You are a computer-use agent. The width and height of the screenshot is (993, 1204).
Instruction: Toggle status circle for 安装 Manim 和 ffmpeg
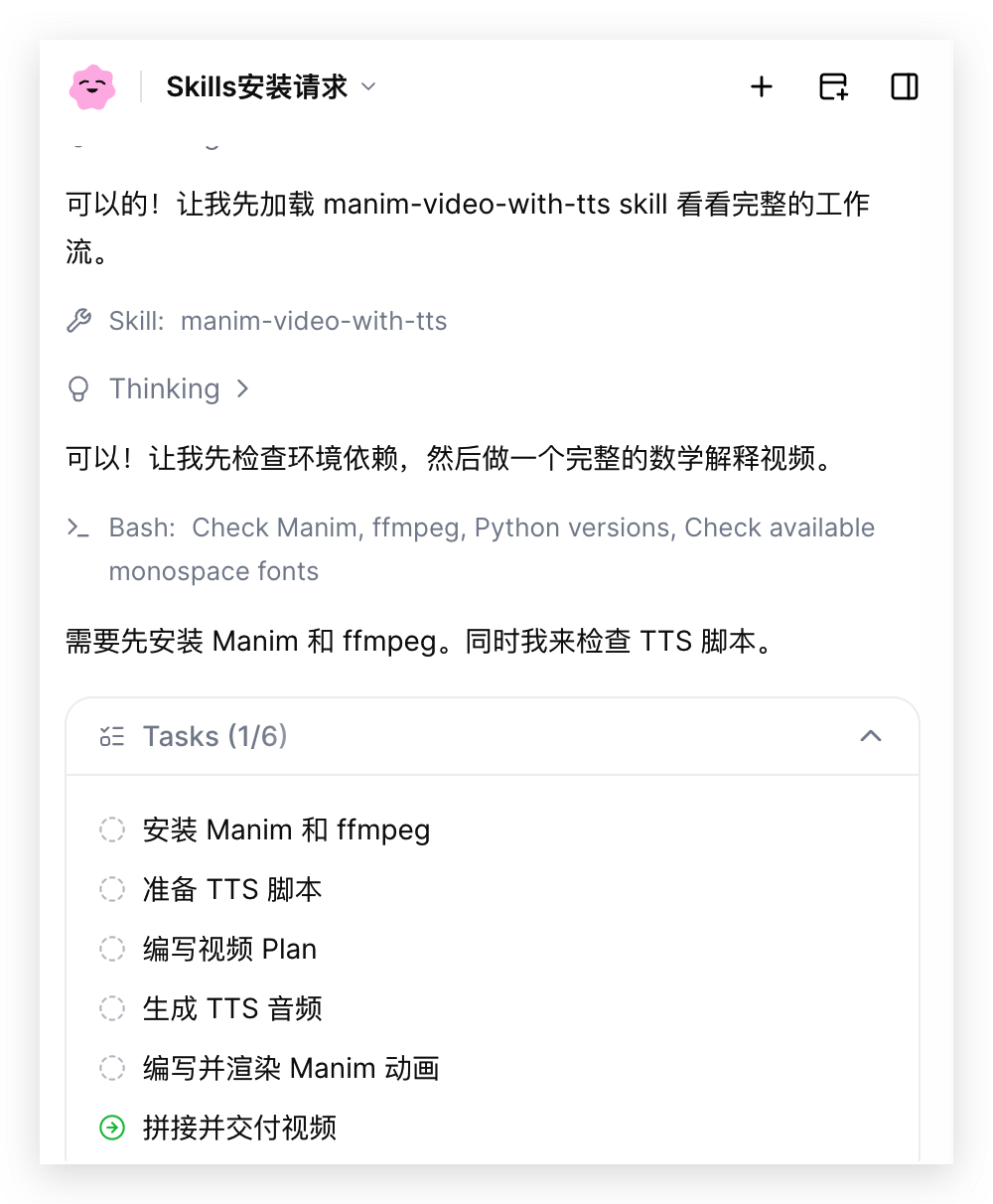(112, 829)
